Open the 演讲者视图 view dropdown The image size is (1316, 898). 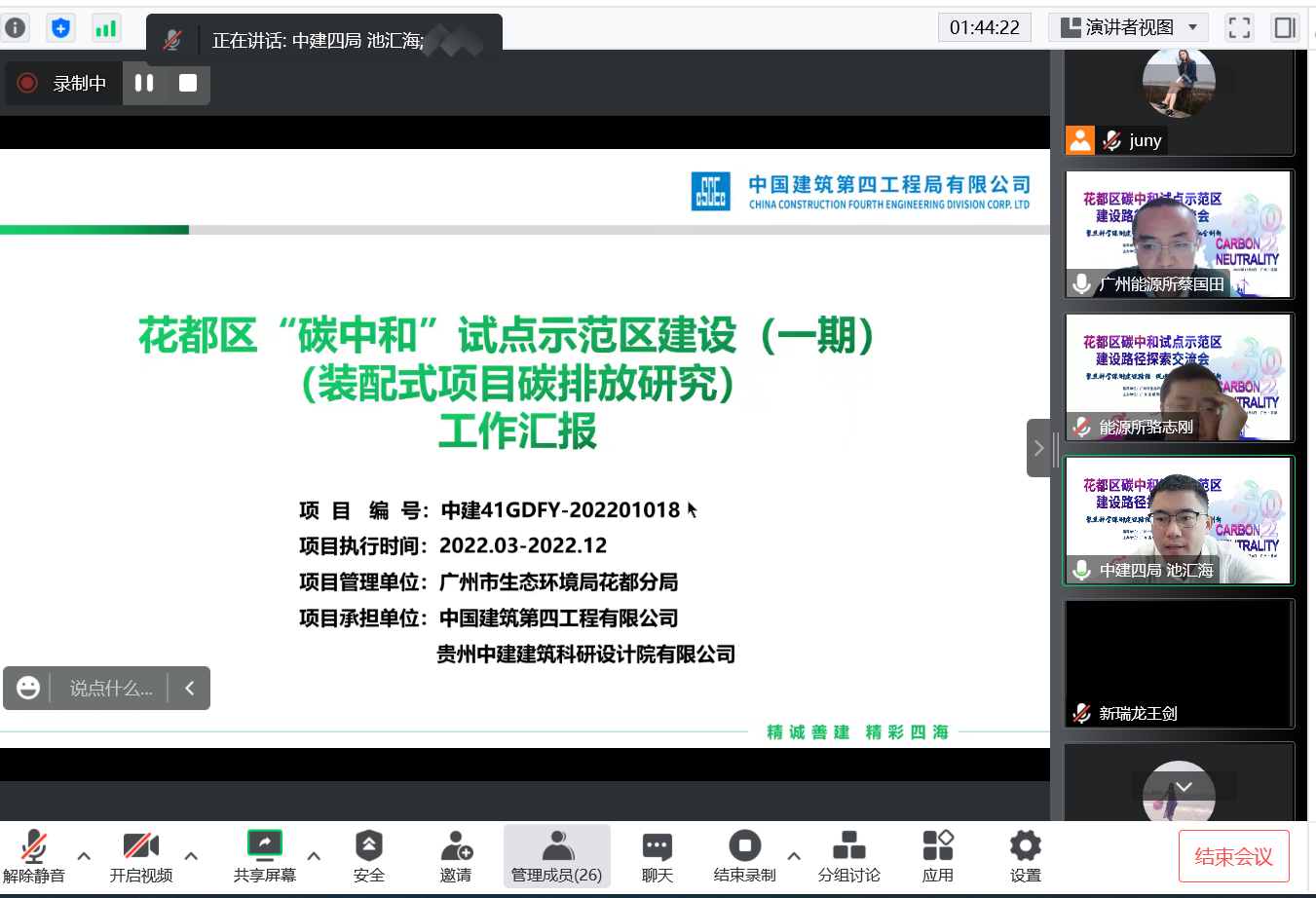(1128, 27)
